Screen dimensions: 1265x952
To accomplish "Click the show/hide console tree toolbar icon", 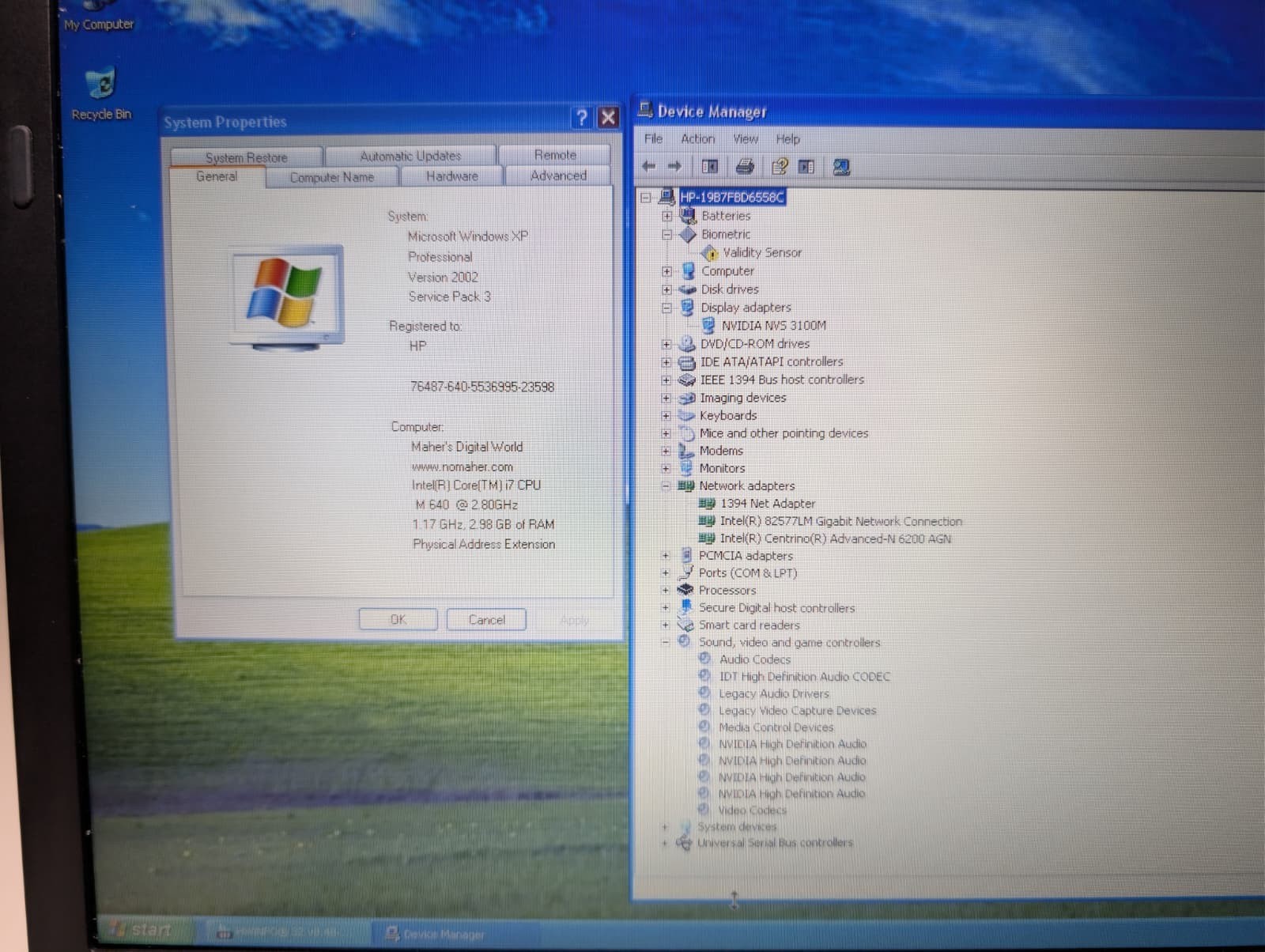I will pyautogui.click(x=710, y=166).
